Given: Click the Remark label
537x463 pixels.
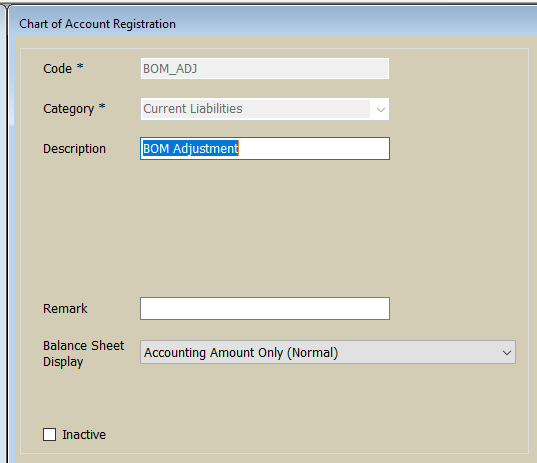Looking at the screenshot, I should click(x=65, y=309).
